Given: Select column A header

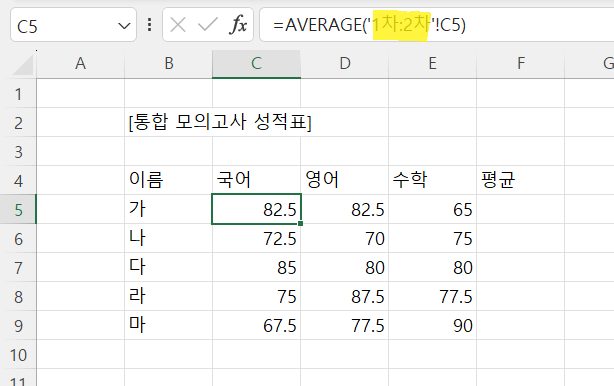Looking at the screenshot, I should pos(80,63).
